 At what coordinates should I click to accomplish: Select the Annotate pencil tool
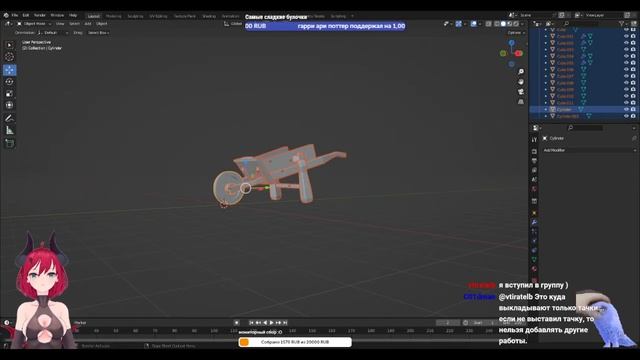9,118
